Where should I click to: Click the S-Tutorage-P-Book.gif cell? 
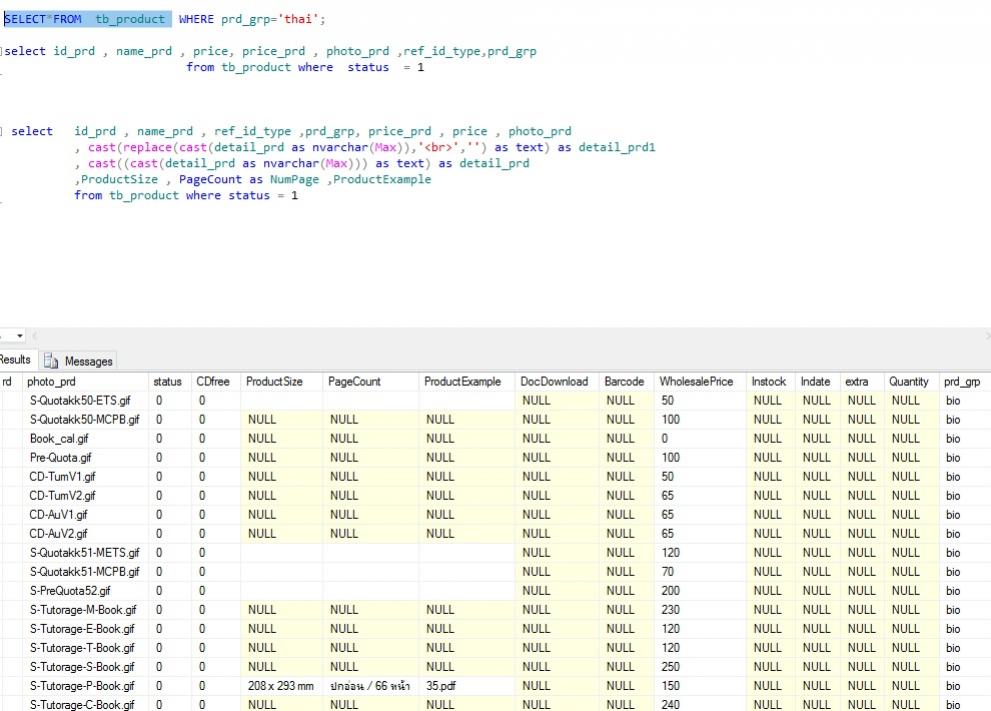82,686
